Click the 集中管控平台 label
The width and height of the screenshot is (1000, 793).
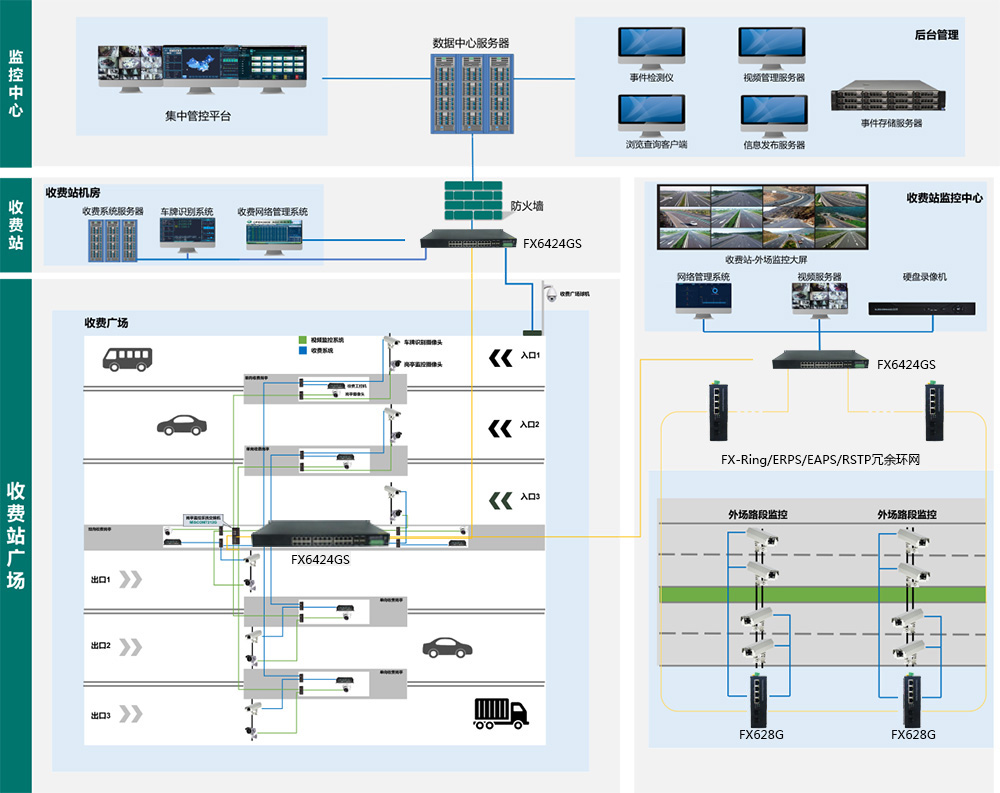coord(198,116)
